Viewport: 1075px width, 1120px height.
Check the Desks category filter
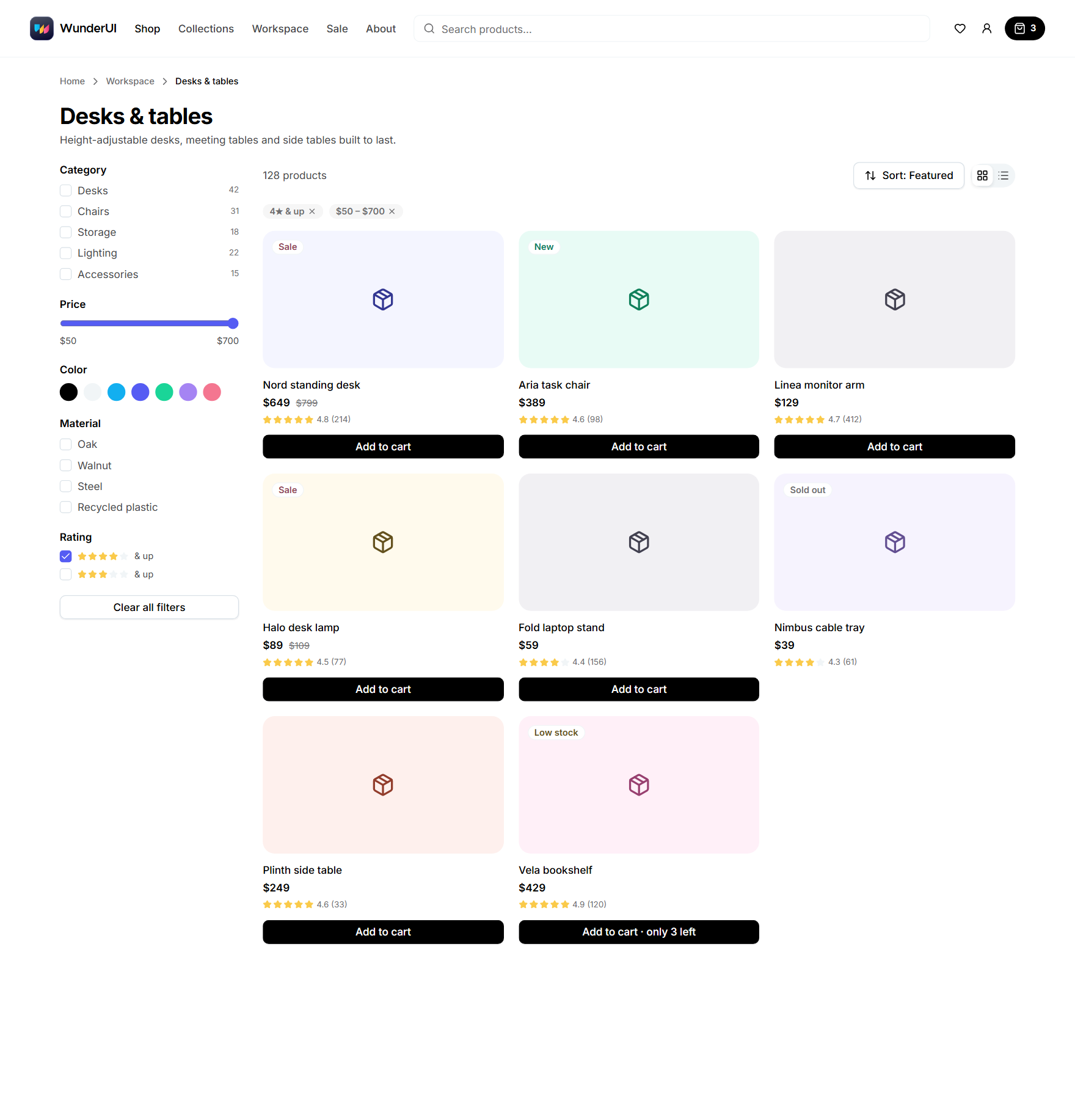tap(66, 191)
